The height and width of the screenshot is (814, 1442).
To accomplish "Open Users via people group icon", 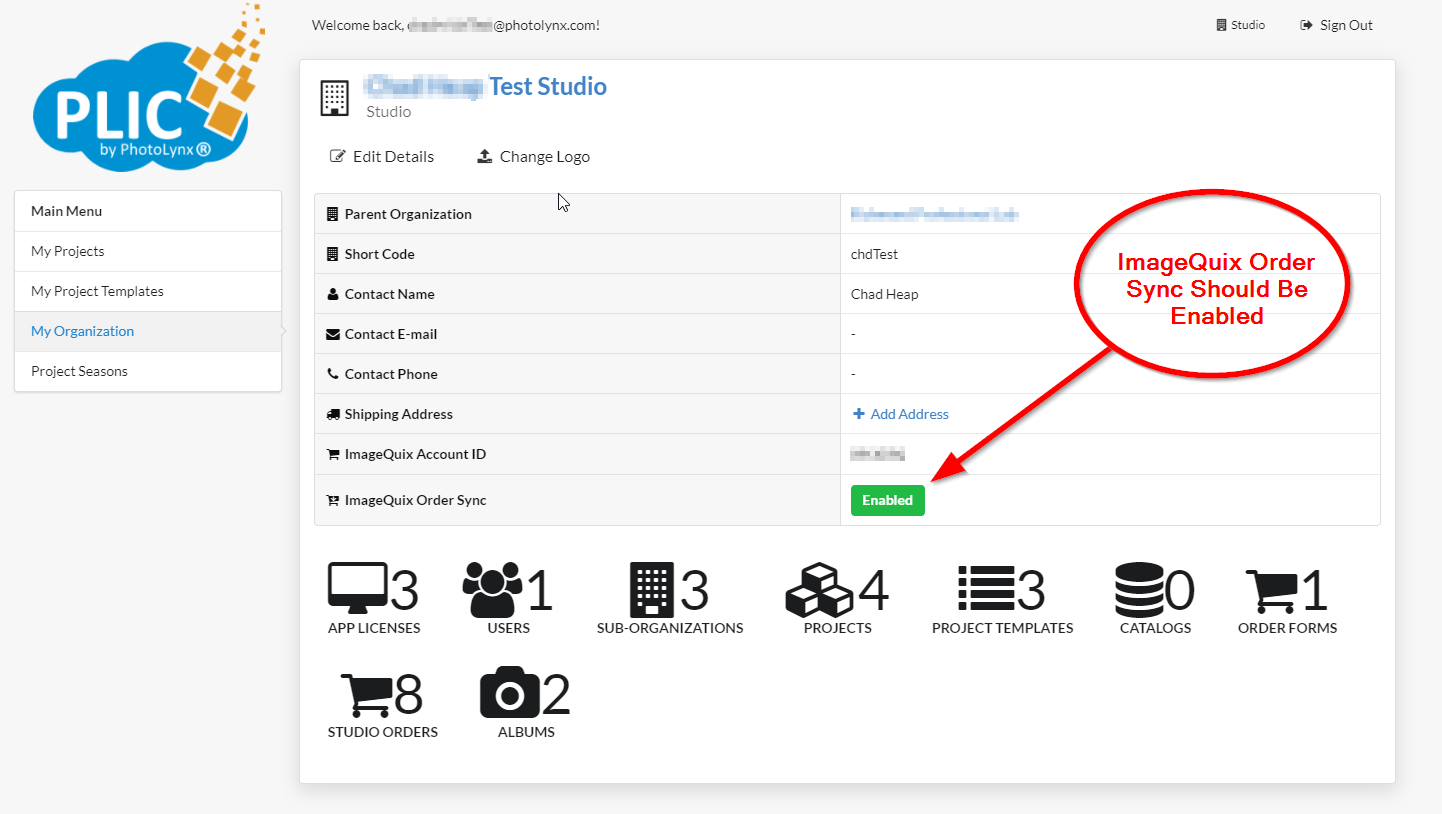I will (x=493, y=589).
